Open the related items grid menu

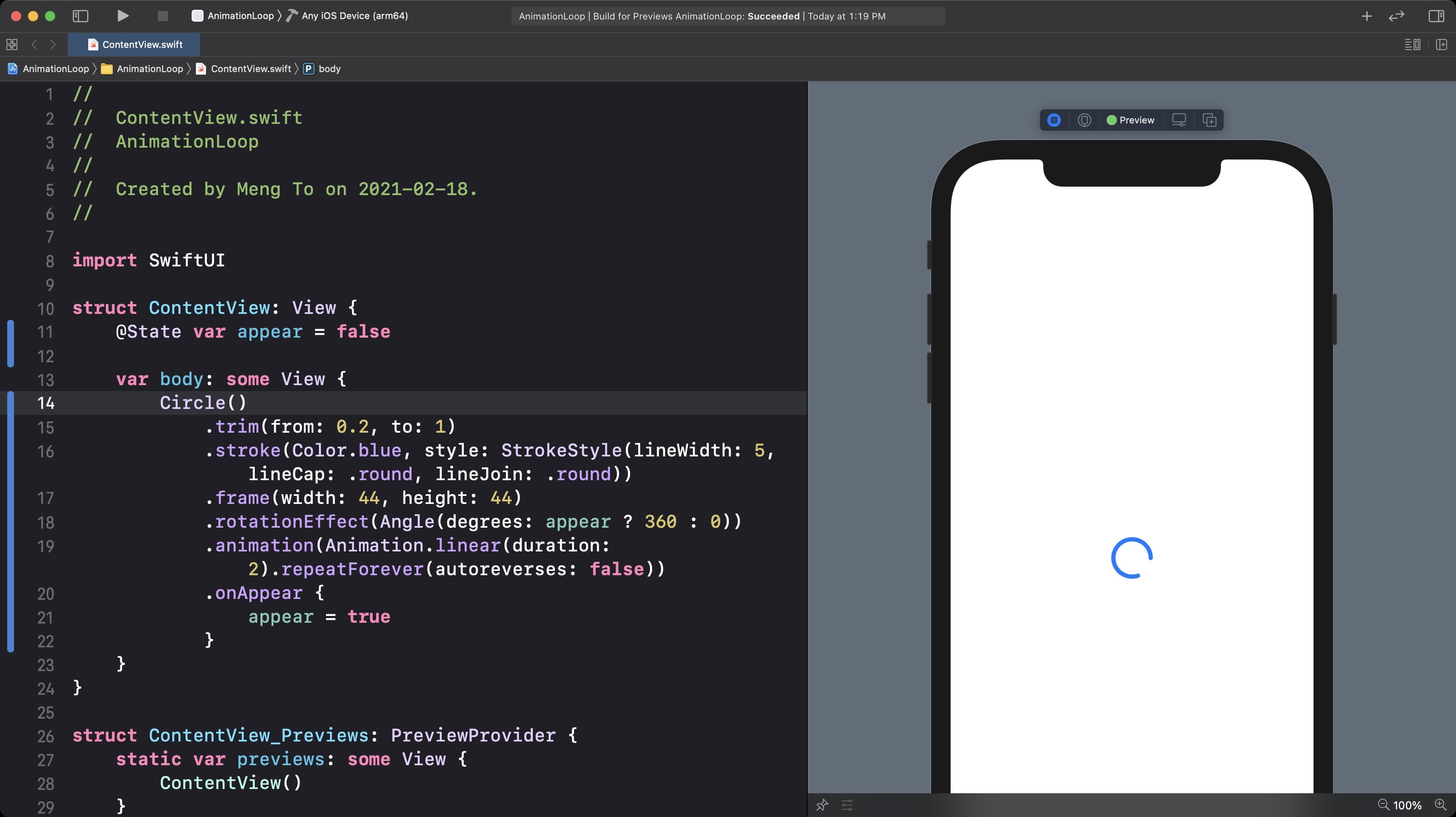click(12, 44)
